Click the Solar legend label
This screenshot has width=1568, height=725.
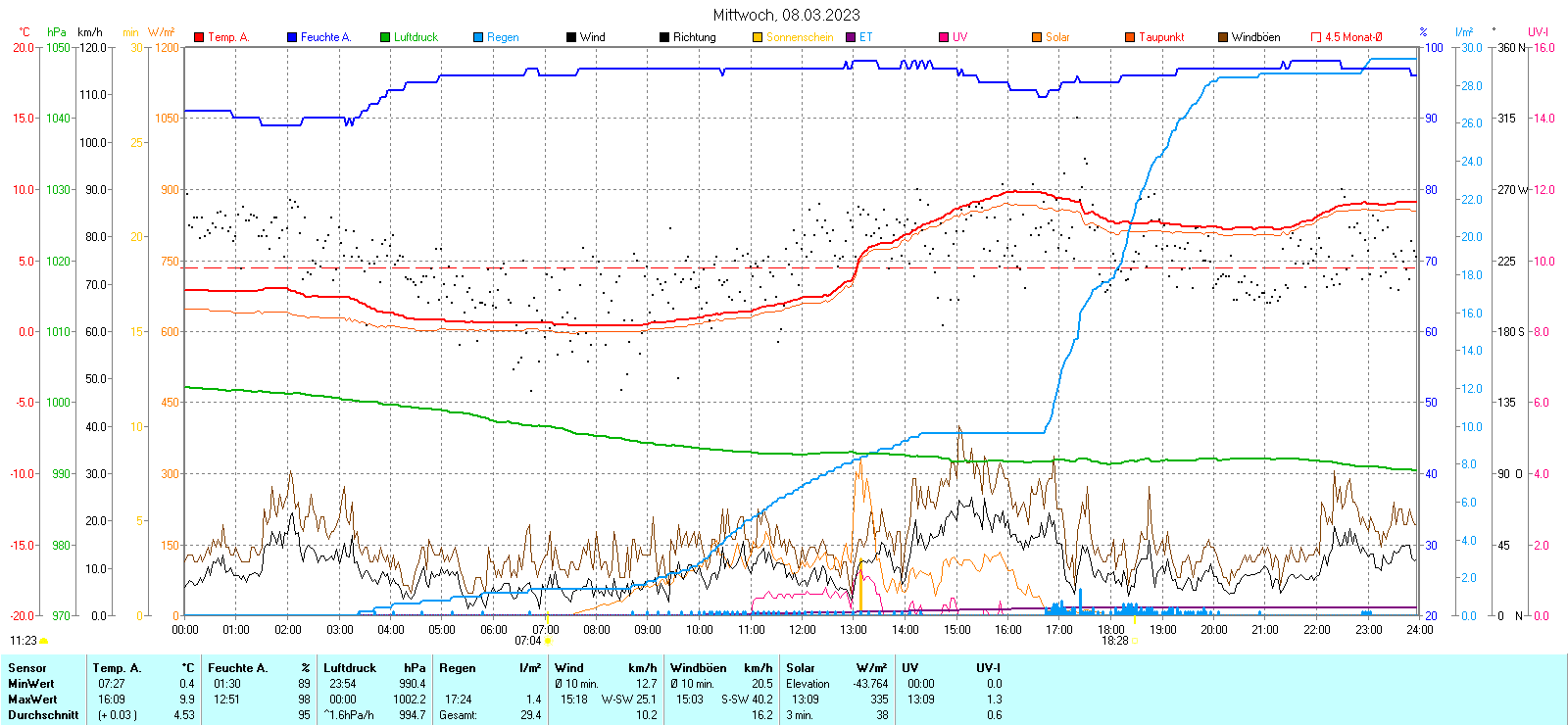[1057, 37]
